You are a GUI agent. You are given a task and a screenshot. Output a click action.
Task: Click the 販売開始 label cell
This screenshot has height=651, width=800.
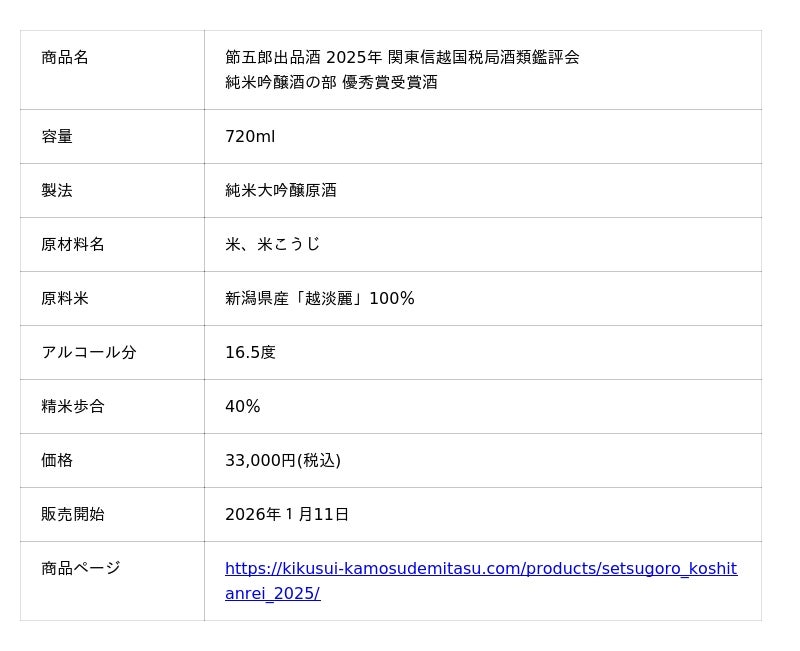(73, 515)
